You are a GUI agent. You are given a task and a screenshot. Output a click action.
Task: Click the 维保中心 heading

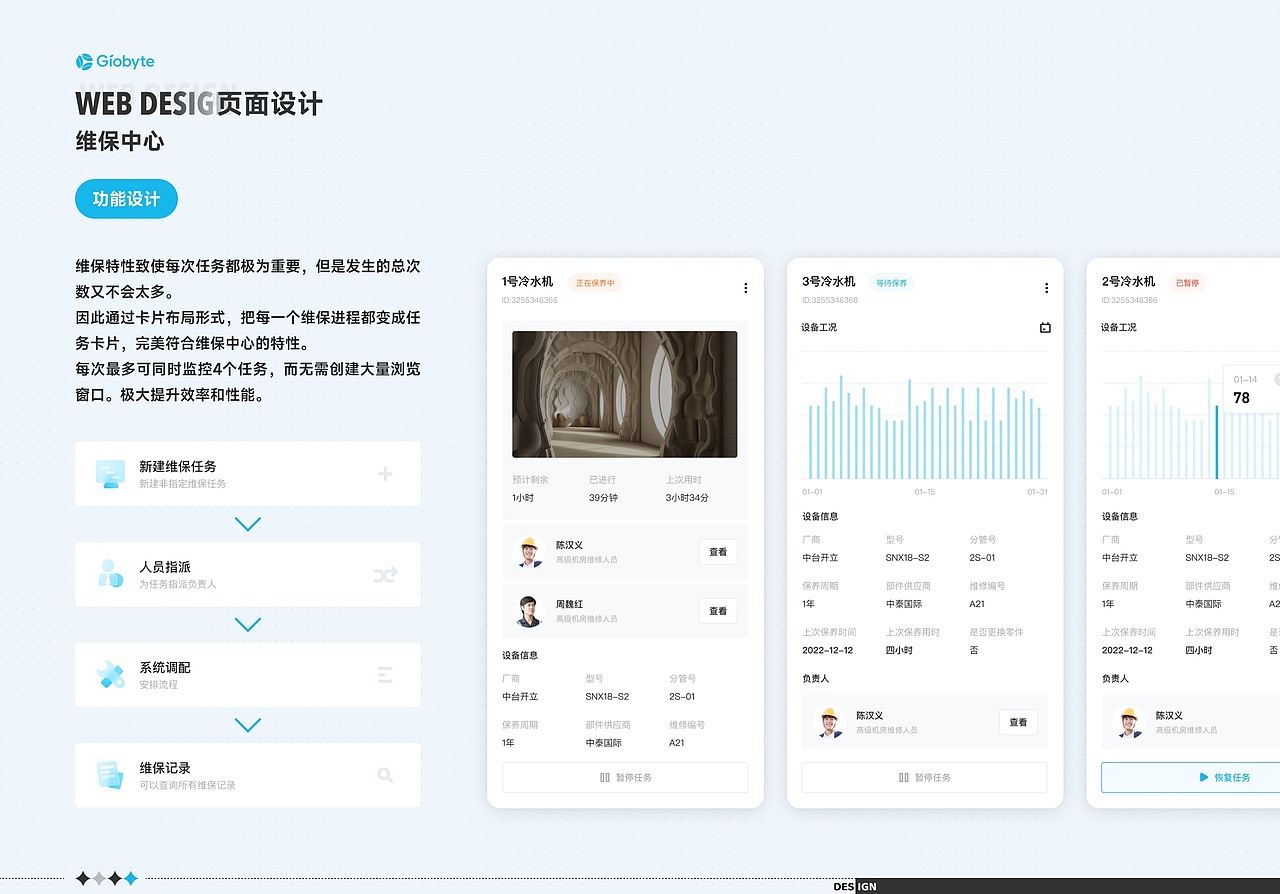pos(119,141)
